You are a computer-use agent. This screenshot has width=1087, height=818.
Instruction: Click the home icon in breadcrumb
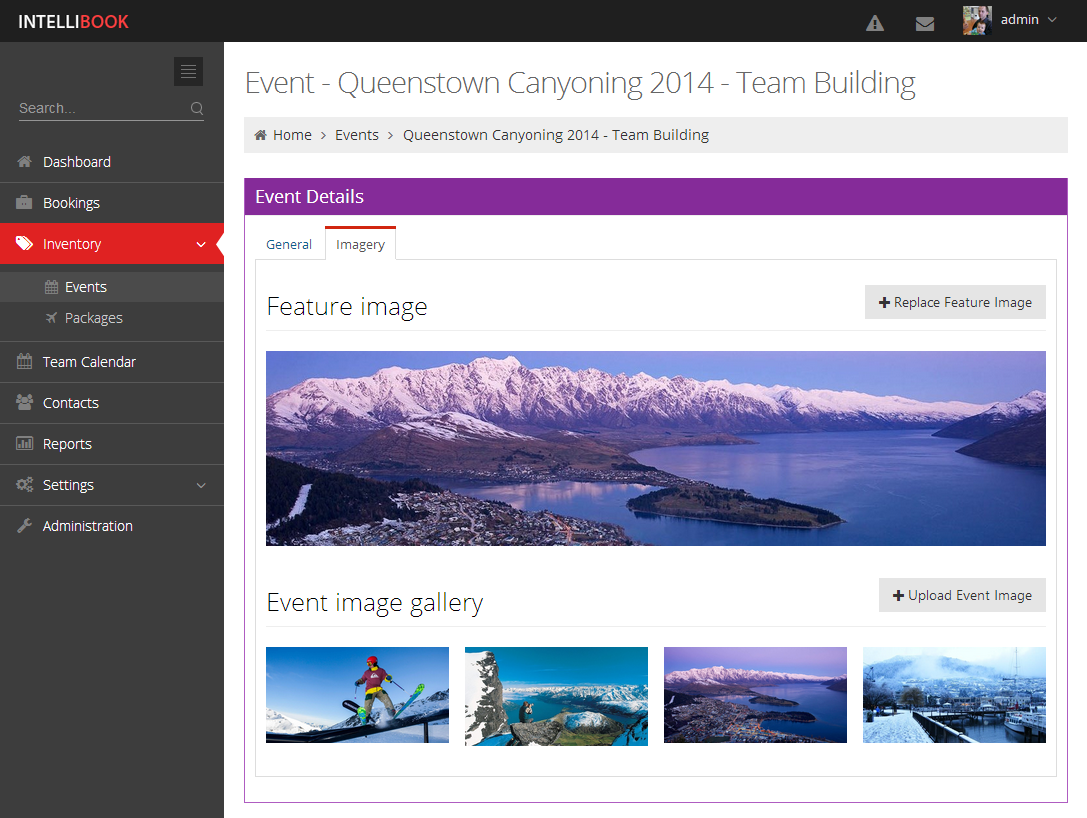point(261,134)
